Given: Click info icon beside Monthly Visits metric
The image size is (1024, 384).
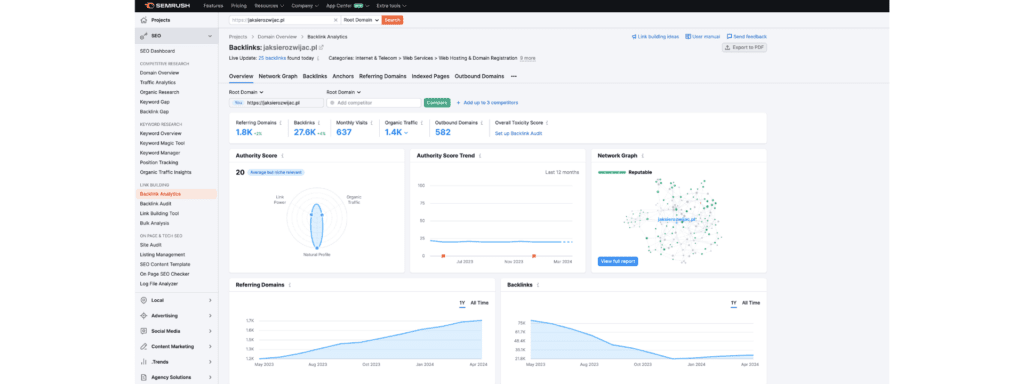Looking at the screenshot, I should [371, 122].
